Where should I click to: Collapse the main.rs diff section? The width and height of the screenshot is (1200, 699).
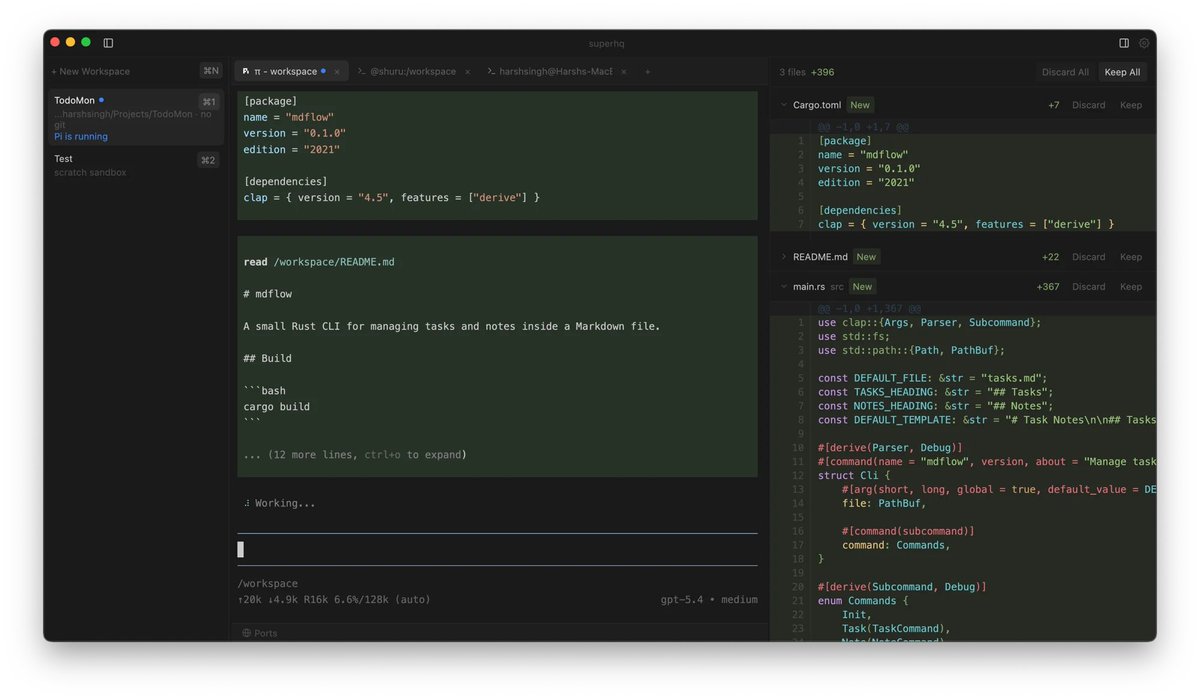tap(783, 287)
